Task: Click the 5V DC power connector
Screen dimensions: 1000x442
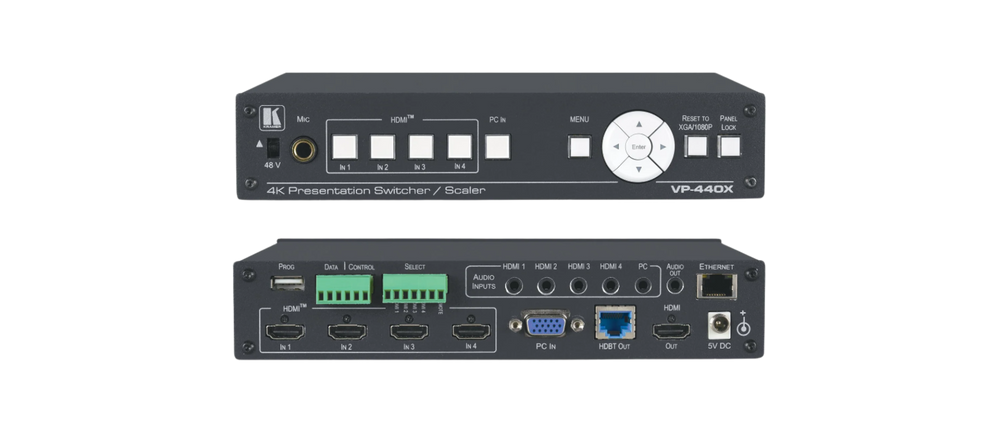Action: tap(718, 325)
